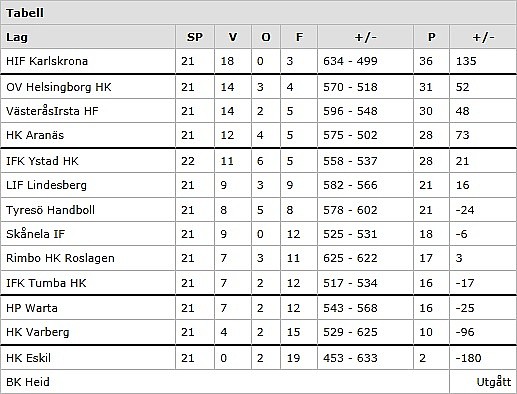Screen dimensions: 517x394
Task: Open the HK Varberg team entry
Action: click(x=38, y=332)
